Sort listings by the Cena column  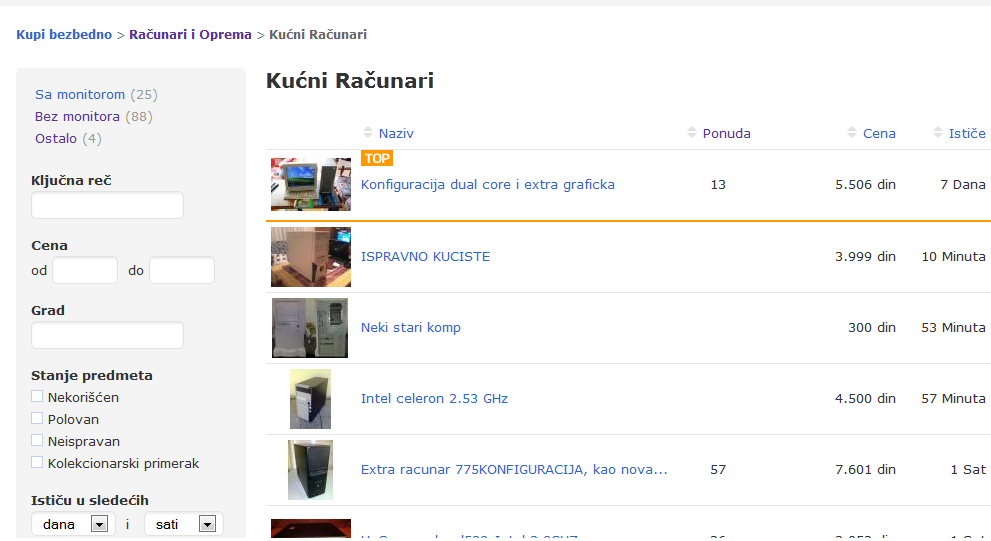(879, 133)
